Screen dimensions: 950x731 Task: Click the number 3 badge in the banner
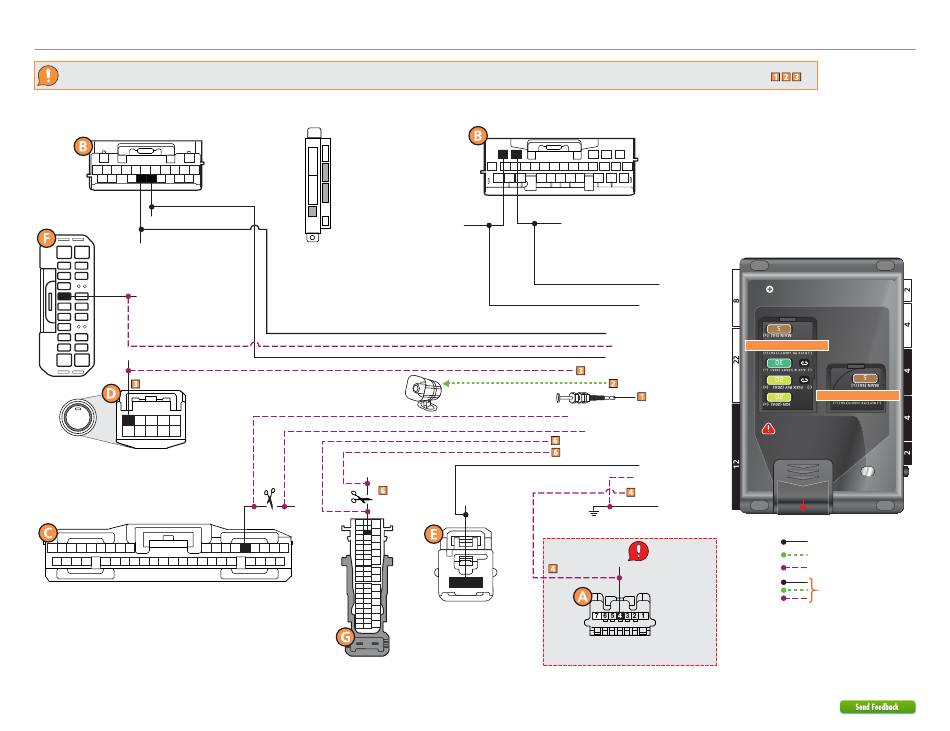point(797,77)
